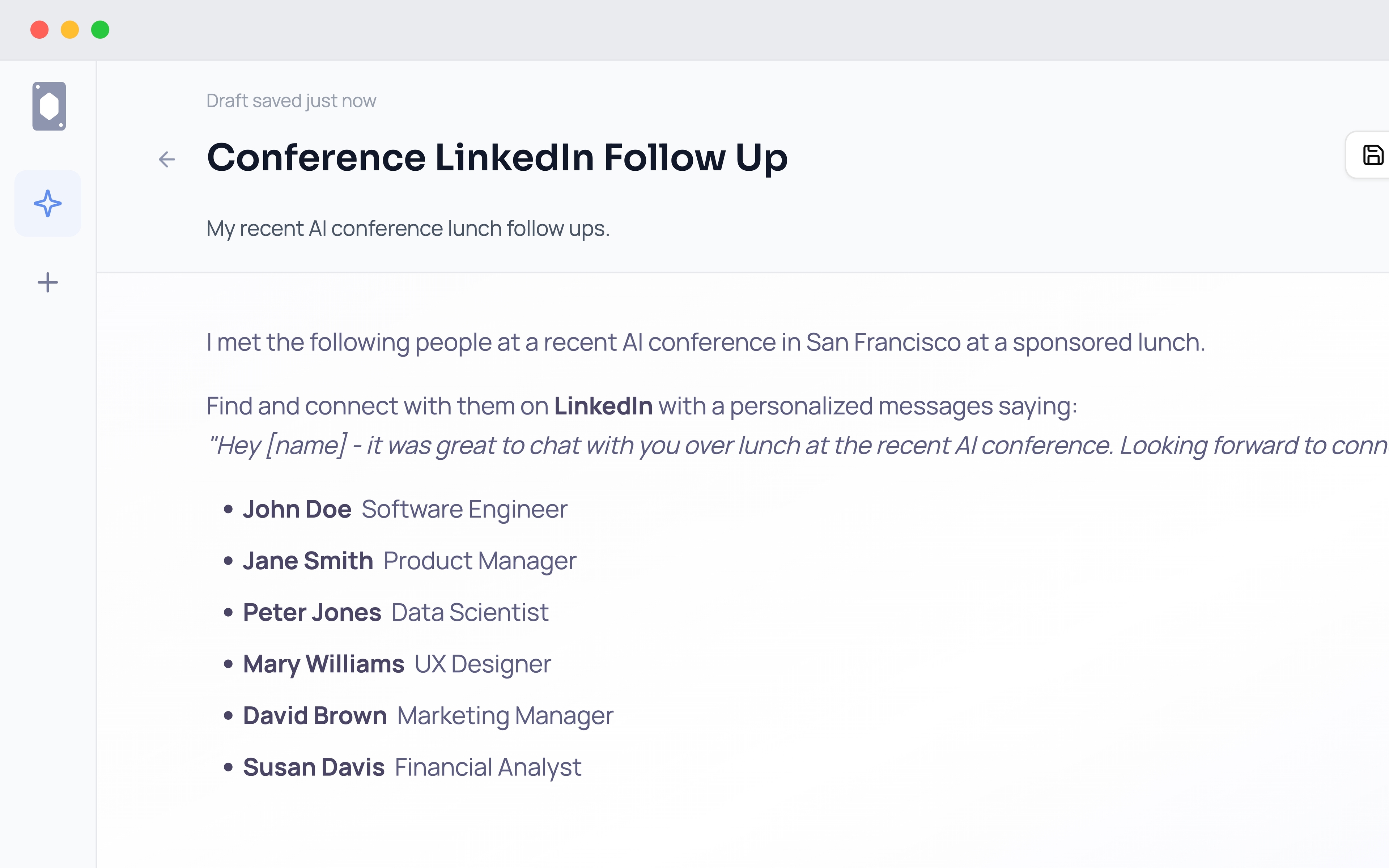The width and height of the screenshot is (1389, 868).
Task: Click the app logo in the sidebar
Action: (49, 106)
